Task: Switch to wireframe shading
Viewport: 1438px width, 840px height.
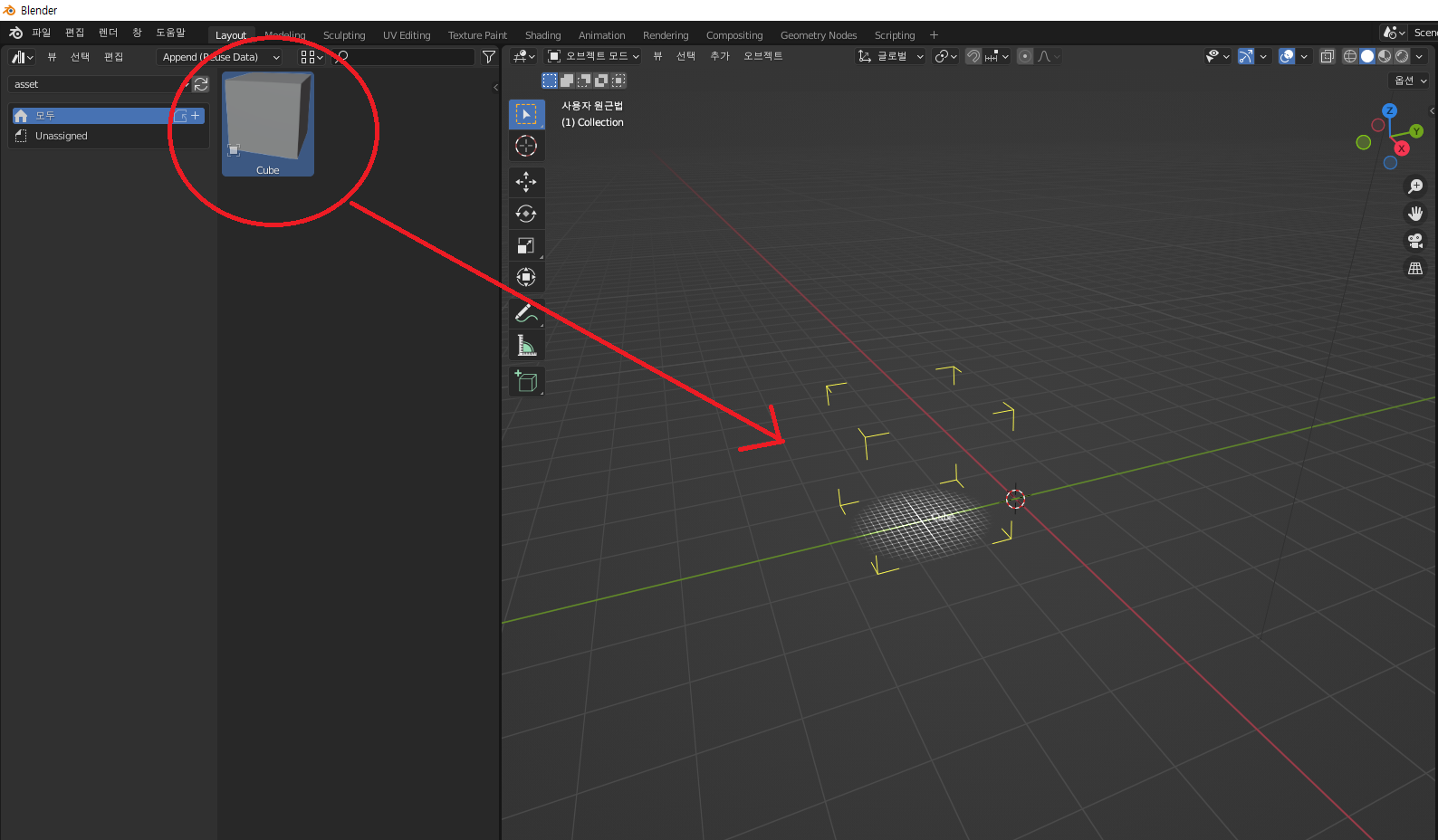Action: [x=1350, y=56]
